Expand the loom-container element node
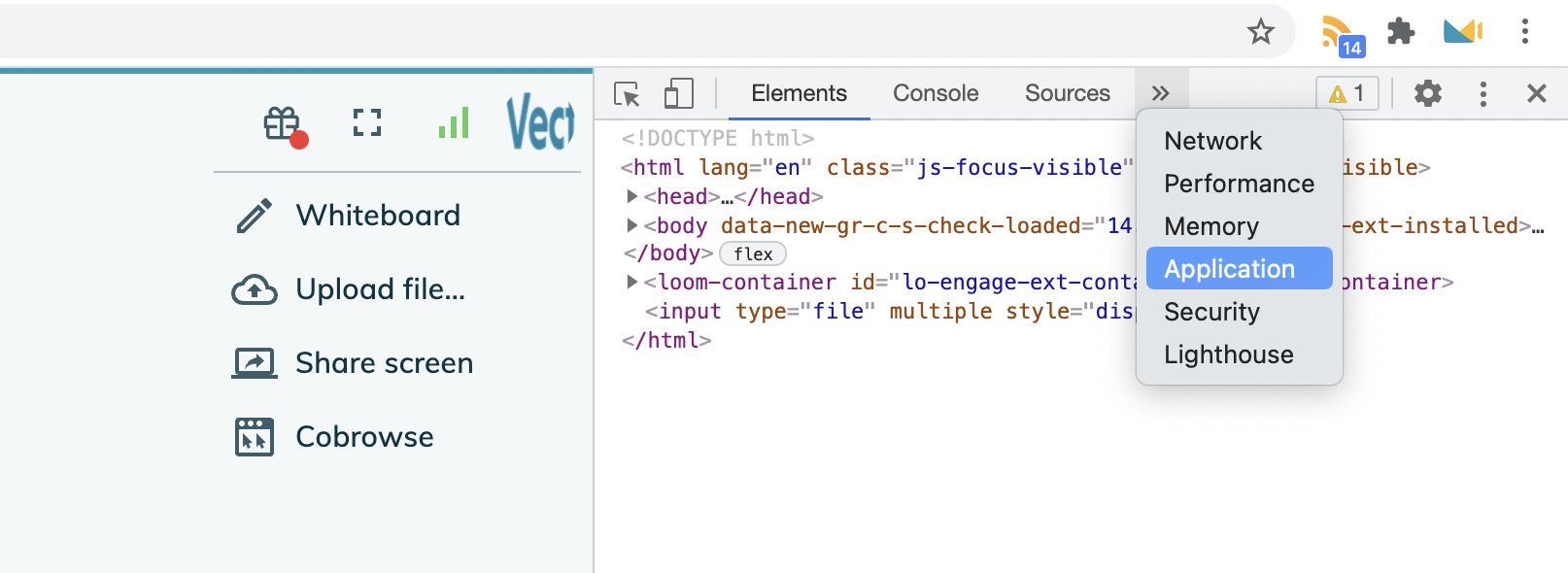The height and width of the screenshot is (573, 1568). pyautogui.click(x=632, y=282)
